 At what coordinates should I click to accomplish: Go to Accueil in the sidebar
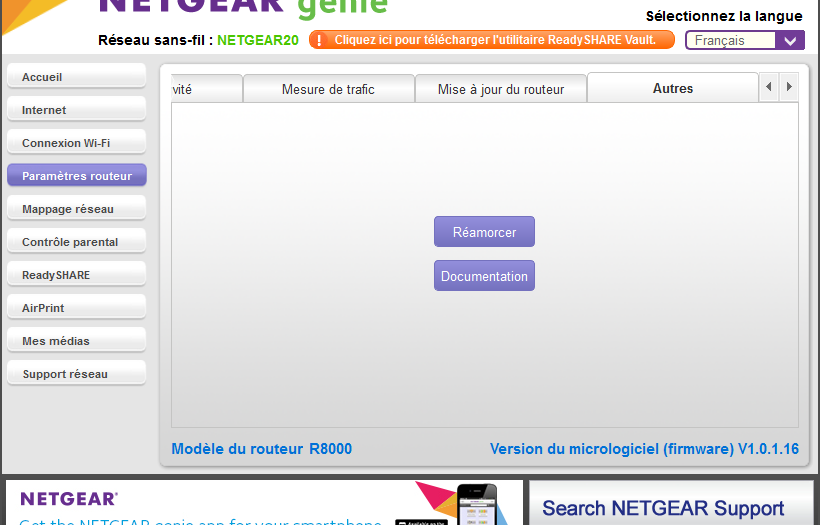pyautogui.click(x=76, y=77)
